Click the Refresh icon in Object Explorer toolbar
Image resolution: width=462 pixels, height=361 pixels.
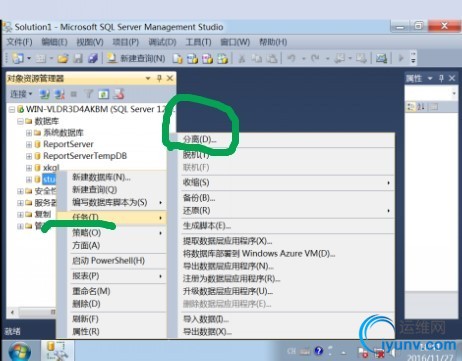104,94
